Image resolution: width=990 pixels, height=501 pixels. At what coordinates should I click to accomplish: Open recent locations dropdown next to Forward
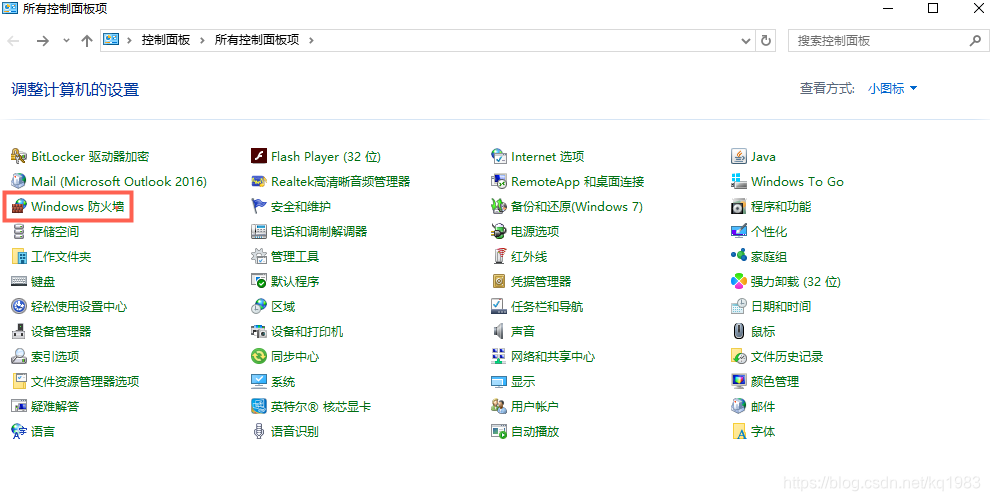(66, 40)
